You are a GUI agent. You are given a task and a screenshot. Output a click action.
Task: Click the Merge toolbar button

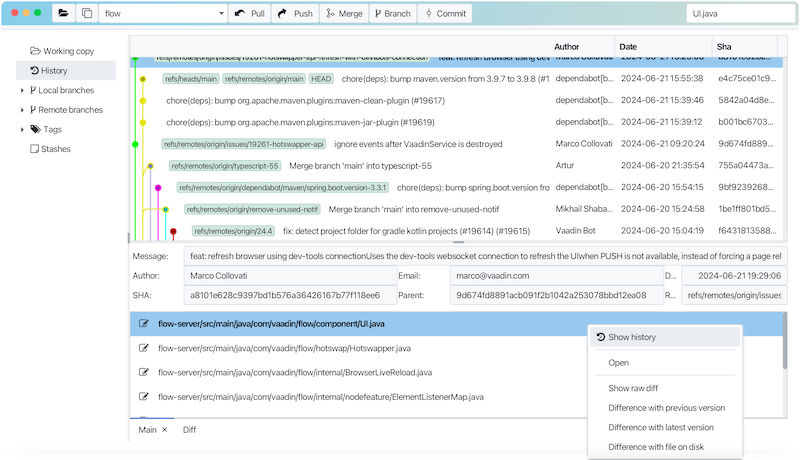(345, 14)
